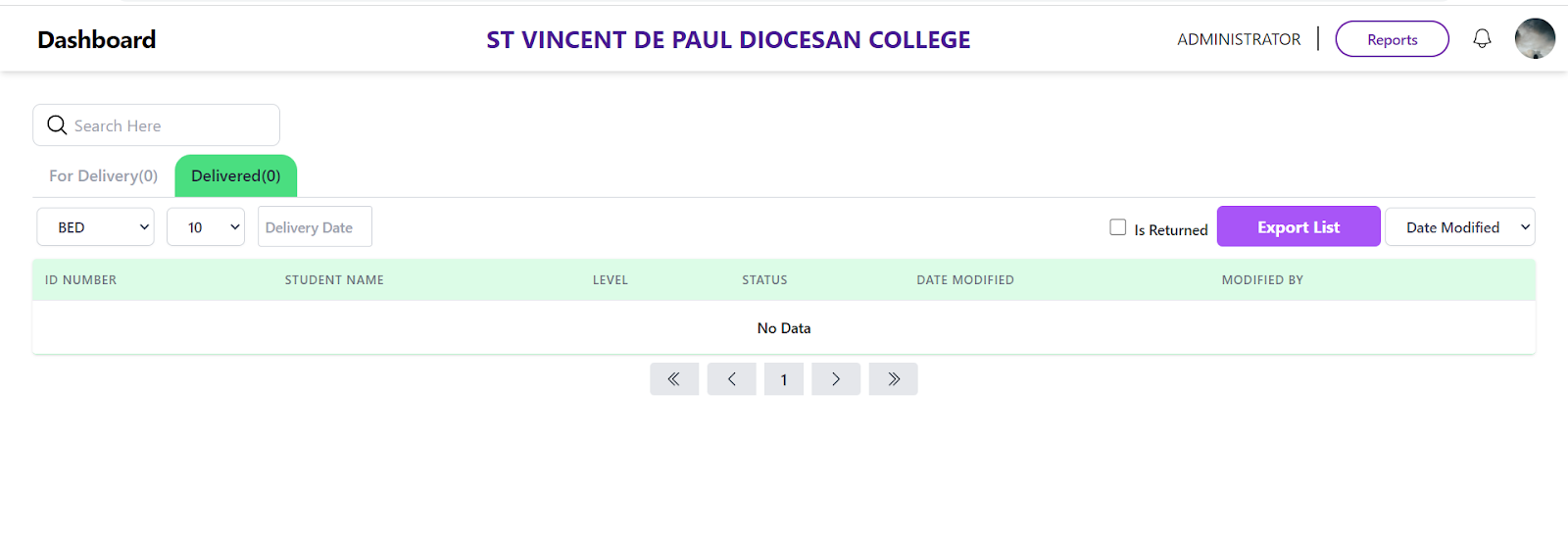This screenshot has height=544, width=1568.
Task: Switch to the For Delivery tab
Action: pyautogui.click(x=103, y=176)
